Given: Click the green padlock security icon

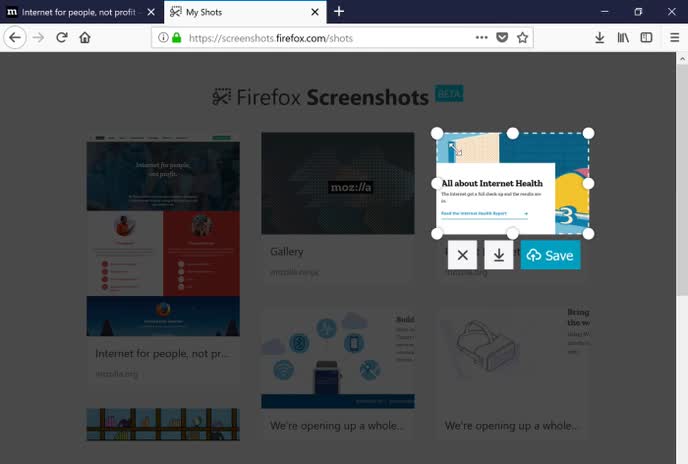Looking at the screenshot, I should [x=176, y=38].
